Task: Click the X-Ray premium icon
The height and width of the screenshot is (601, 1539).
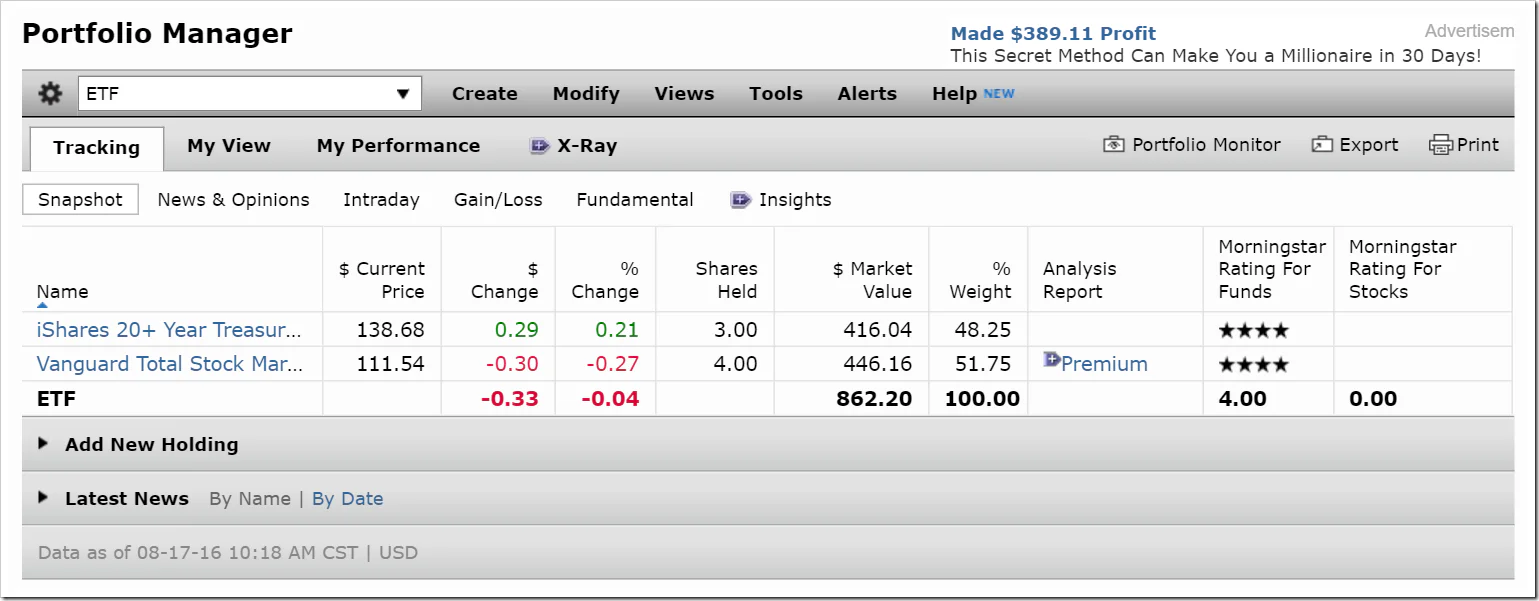Action: coord(540,146)
